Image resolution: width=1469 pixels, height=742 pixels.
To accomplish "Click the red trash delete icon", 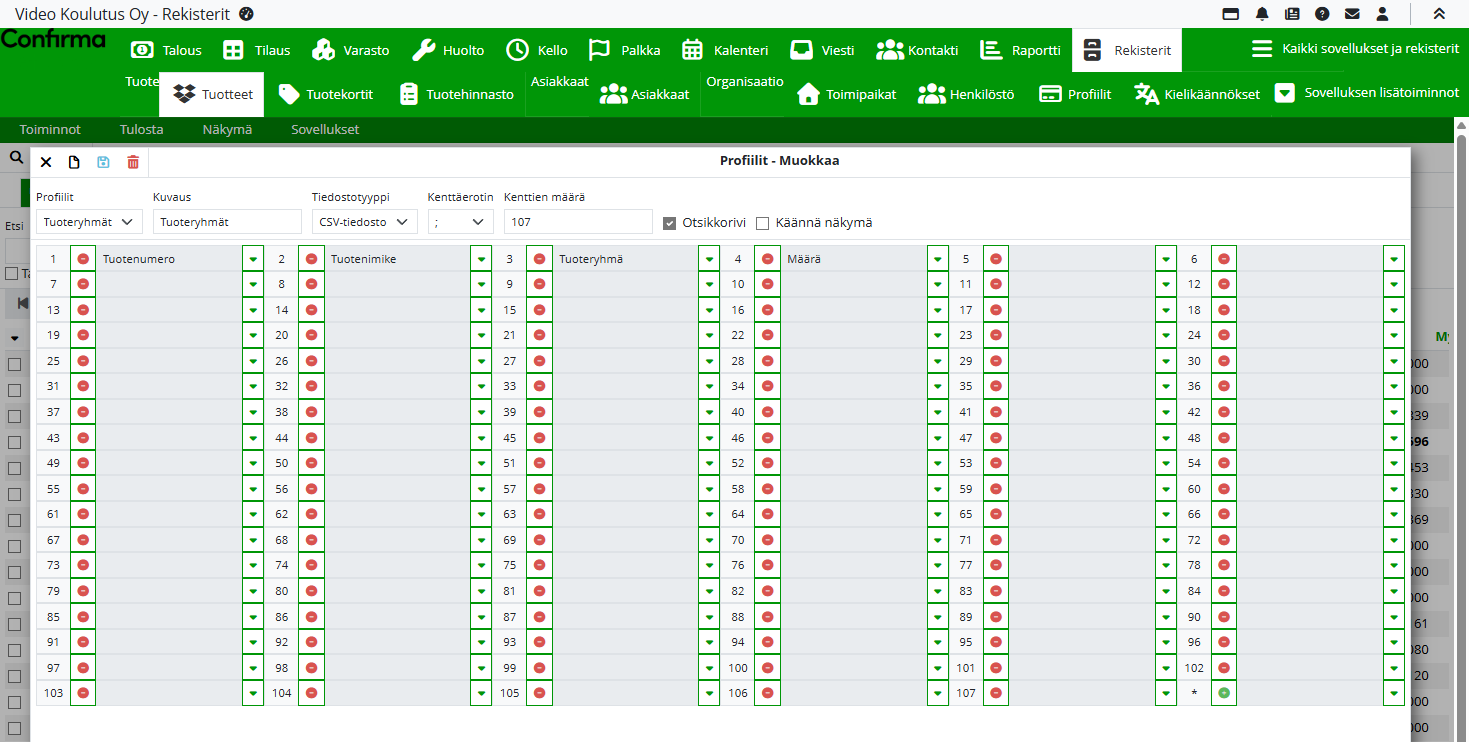I will (133, 162).
